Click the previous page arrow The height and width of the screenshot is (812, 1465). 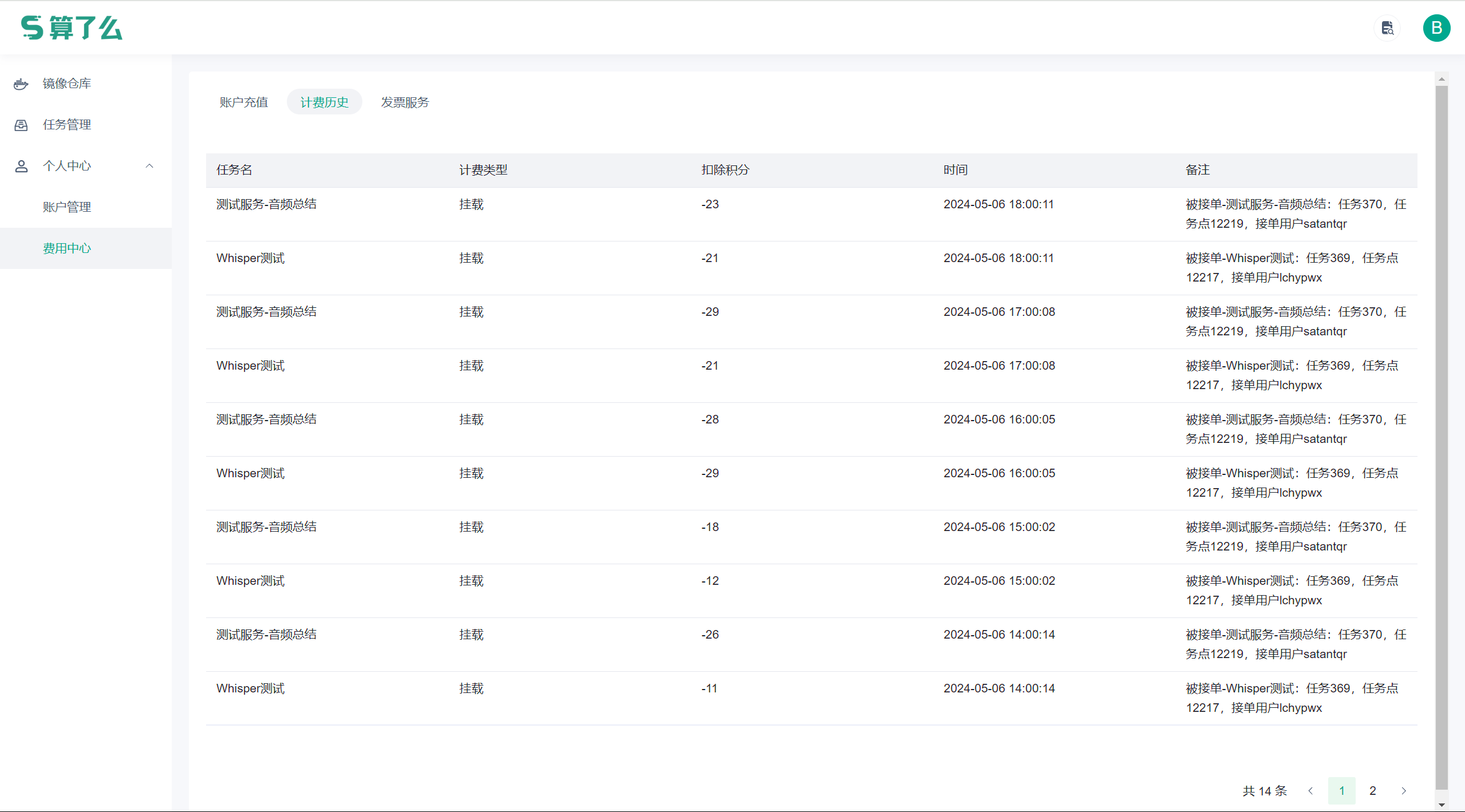[1311, 791]
